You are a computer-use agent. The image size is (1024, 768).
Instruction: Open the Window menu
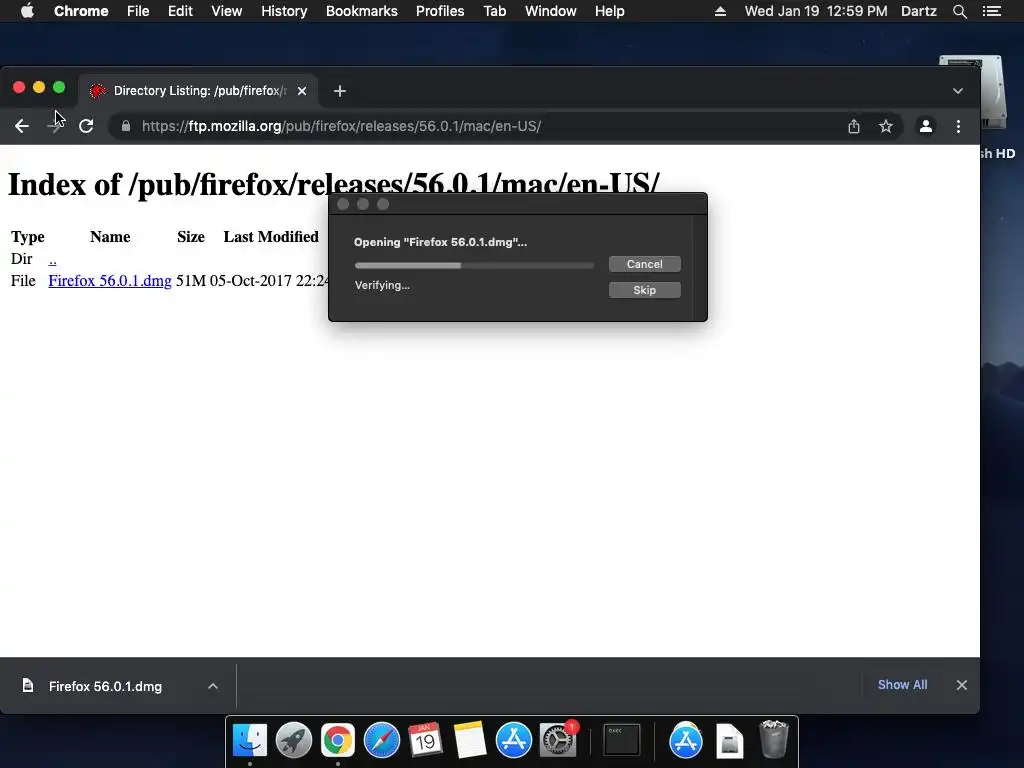[x=551, y=11]
